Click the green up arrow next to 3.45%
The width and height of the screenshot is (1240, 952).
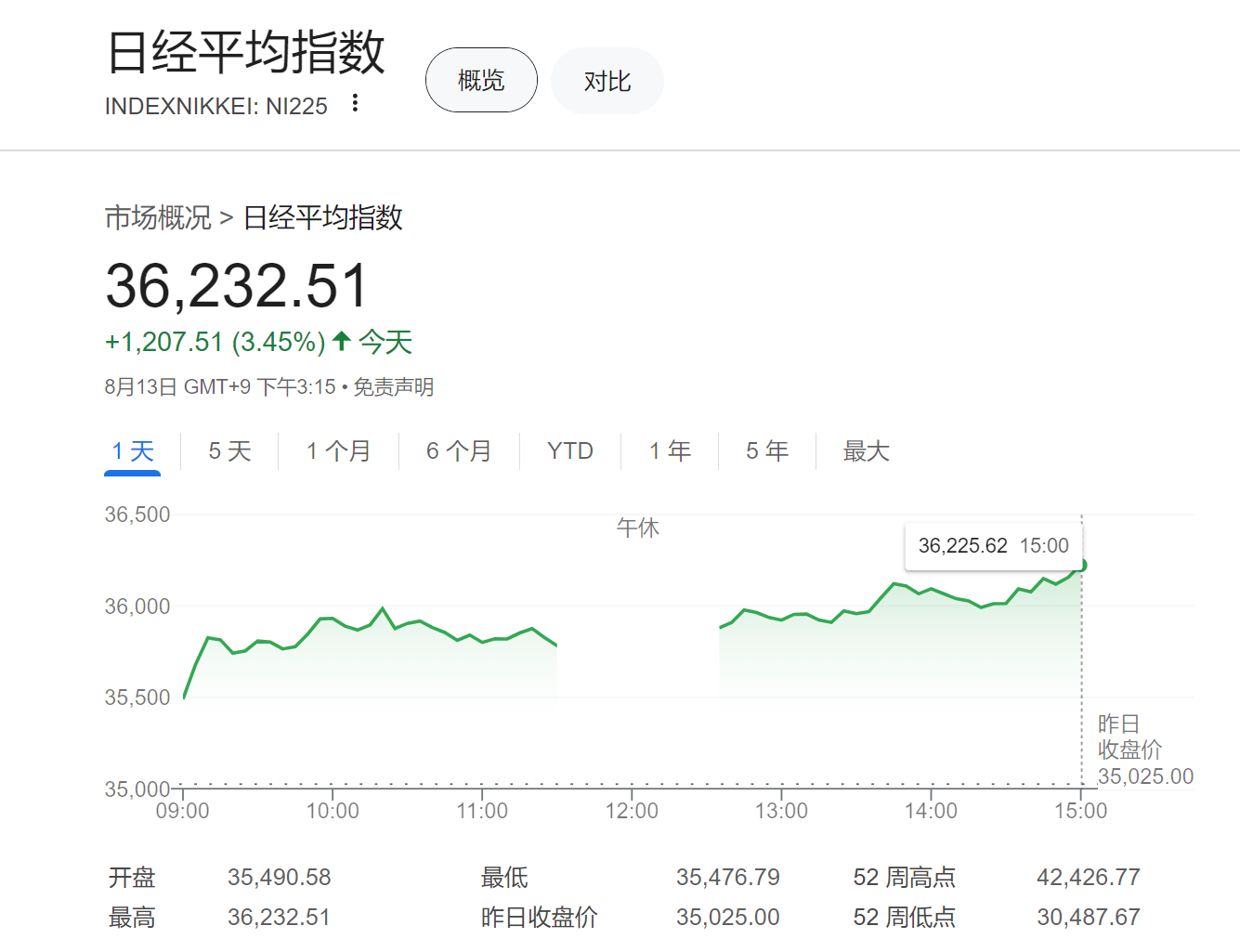(341, 341)
